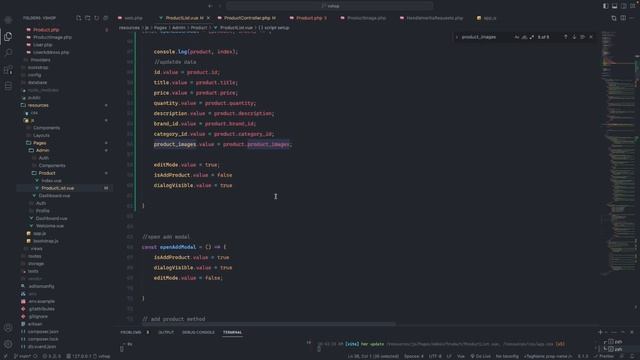Toggle regular expression in find widget
640x360 pixels.
click(x=531, y=37)
